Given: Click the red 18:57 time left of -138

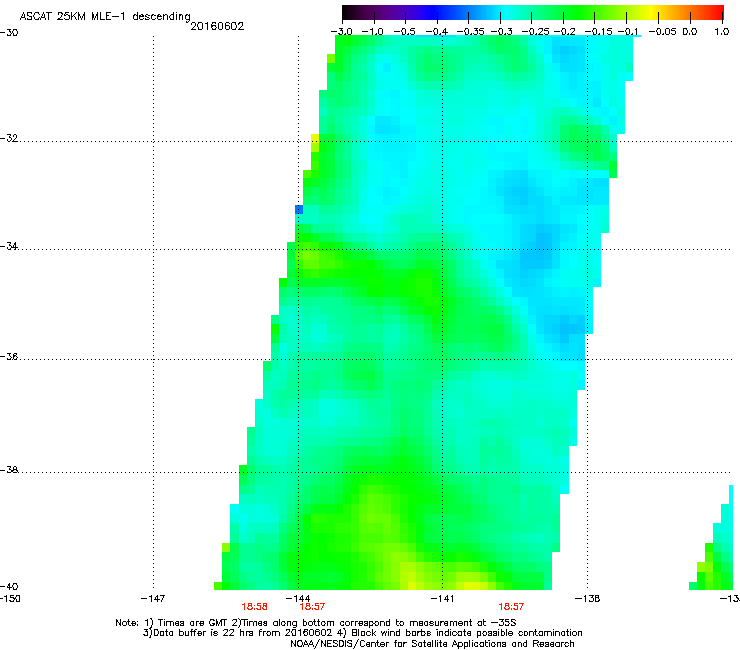Looking at the screenshot, I should (511, 607).
